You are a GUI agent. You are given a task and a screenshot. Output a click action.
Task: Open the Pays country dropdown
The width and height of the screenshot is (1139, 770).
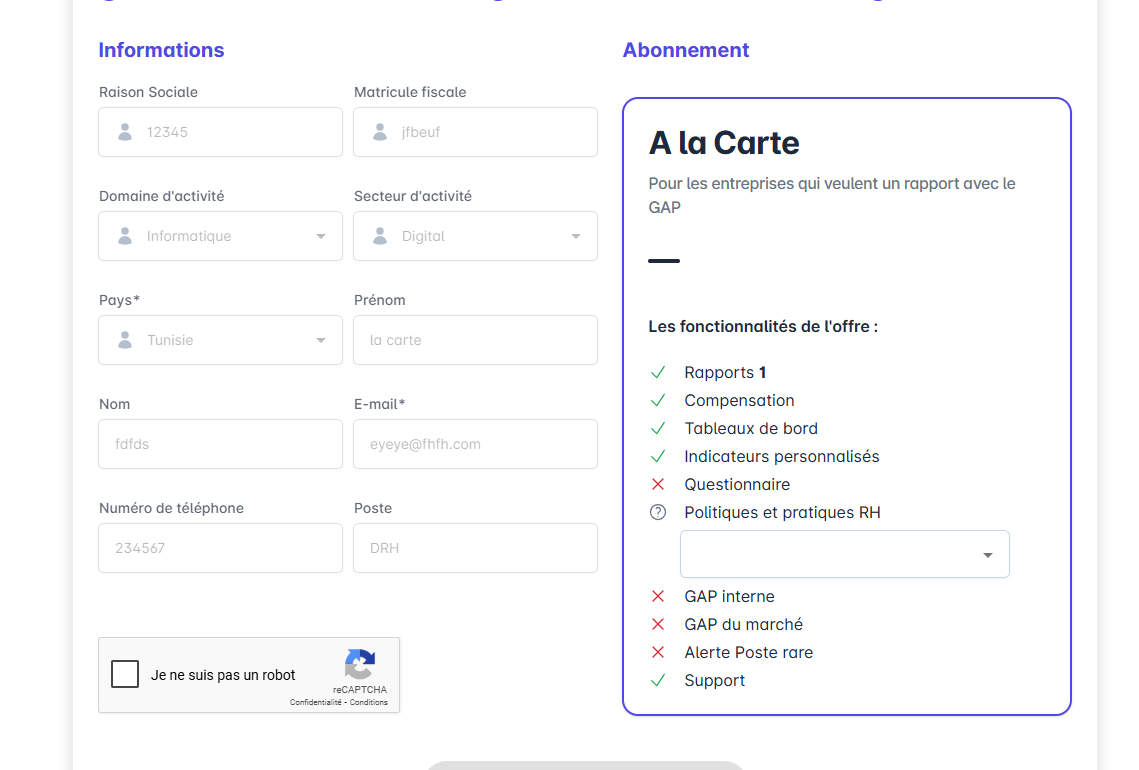click(x=321, y=340)
